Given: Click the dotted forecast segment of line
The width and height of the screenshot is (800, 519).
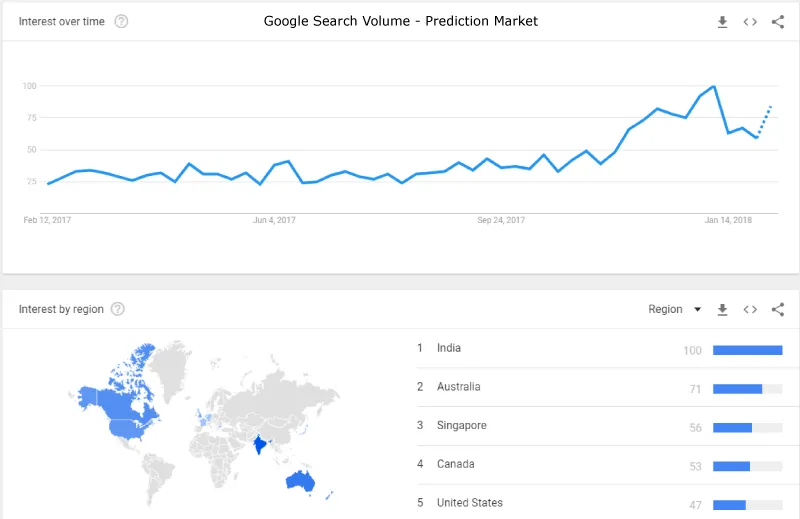Looking at the screenshot, I should pos(764,121).
